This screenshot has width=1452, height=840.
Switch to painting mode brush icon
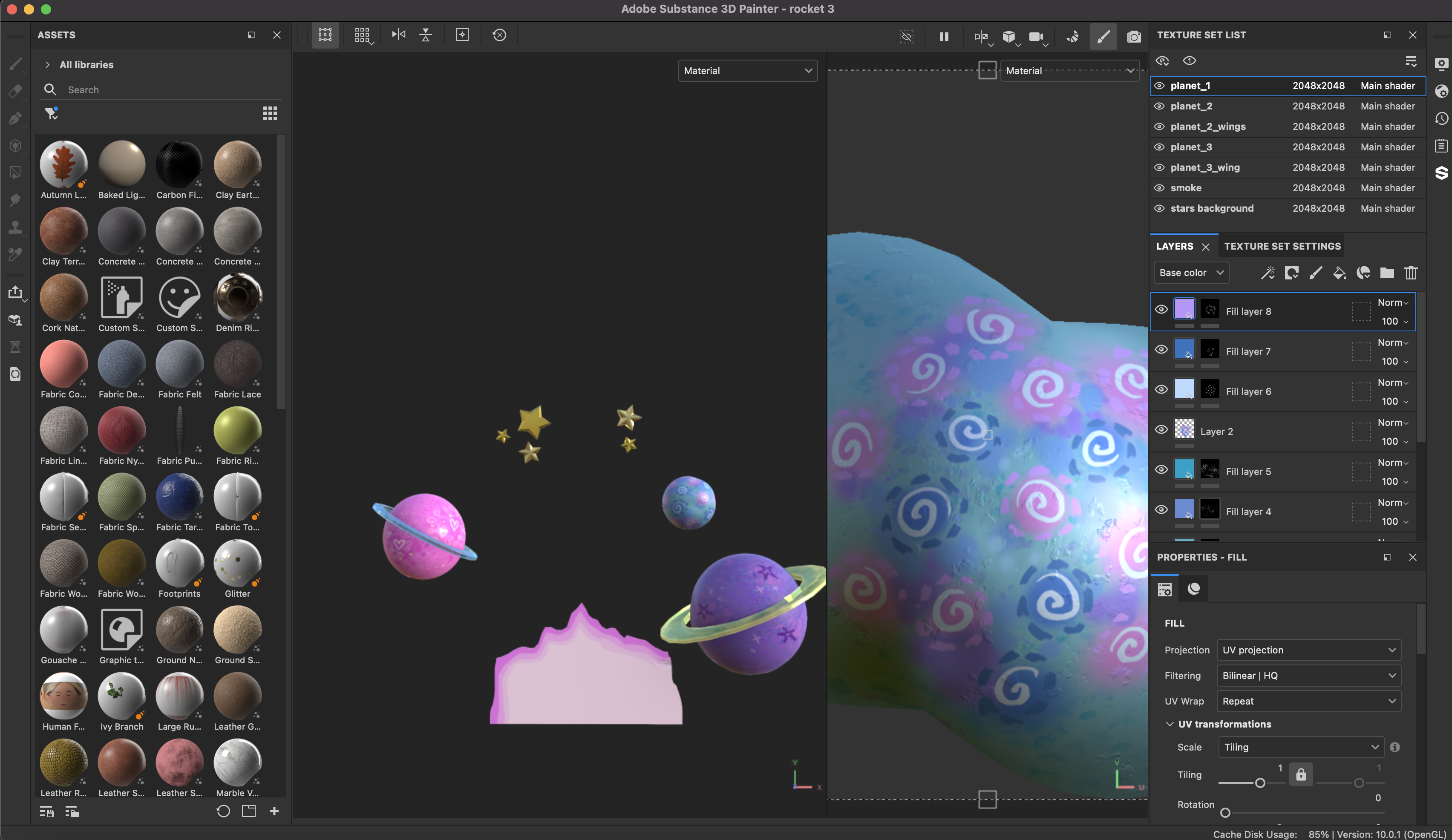[1103, 36]
